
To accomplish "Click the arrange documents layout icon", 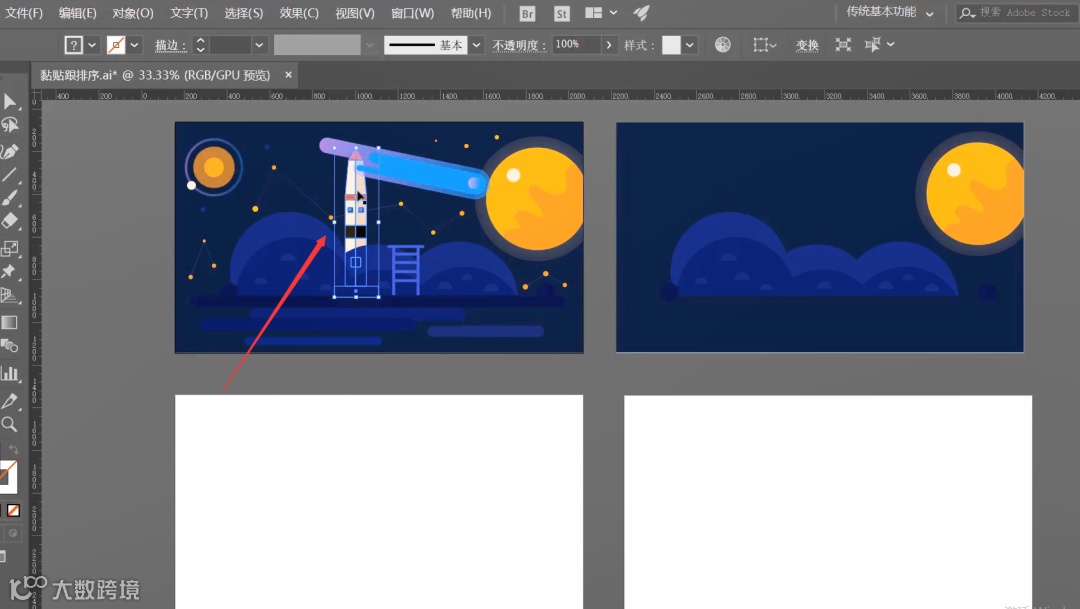I will tap(593, 12).
